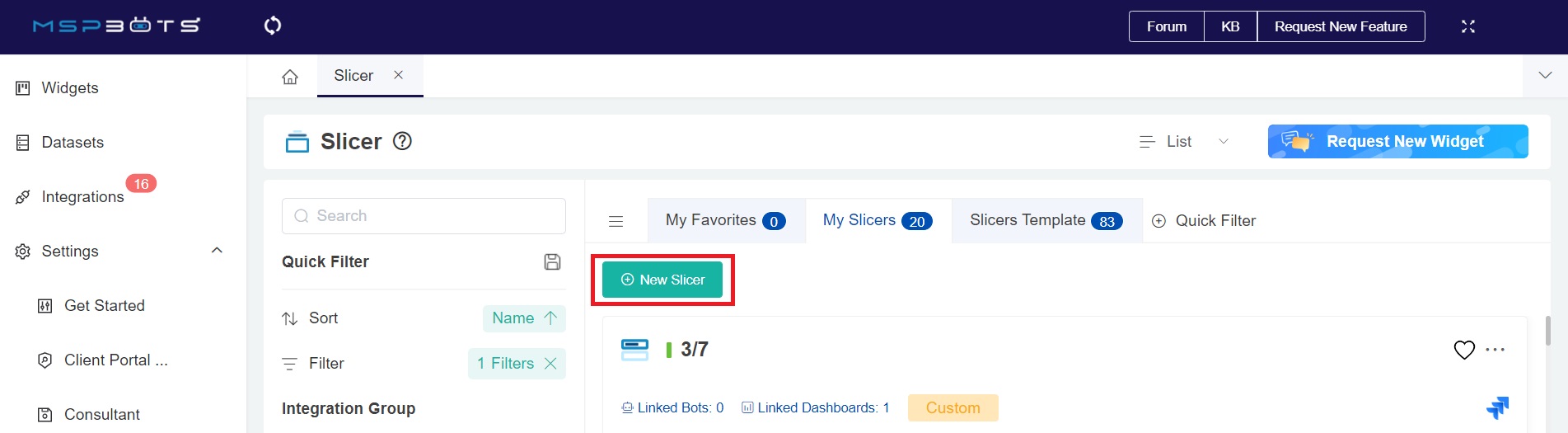1568x433 pixels.
Task: Save the Quick Filter with disk icon
Action: pos(552,261)
